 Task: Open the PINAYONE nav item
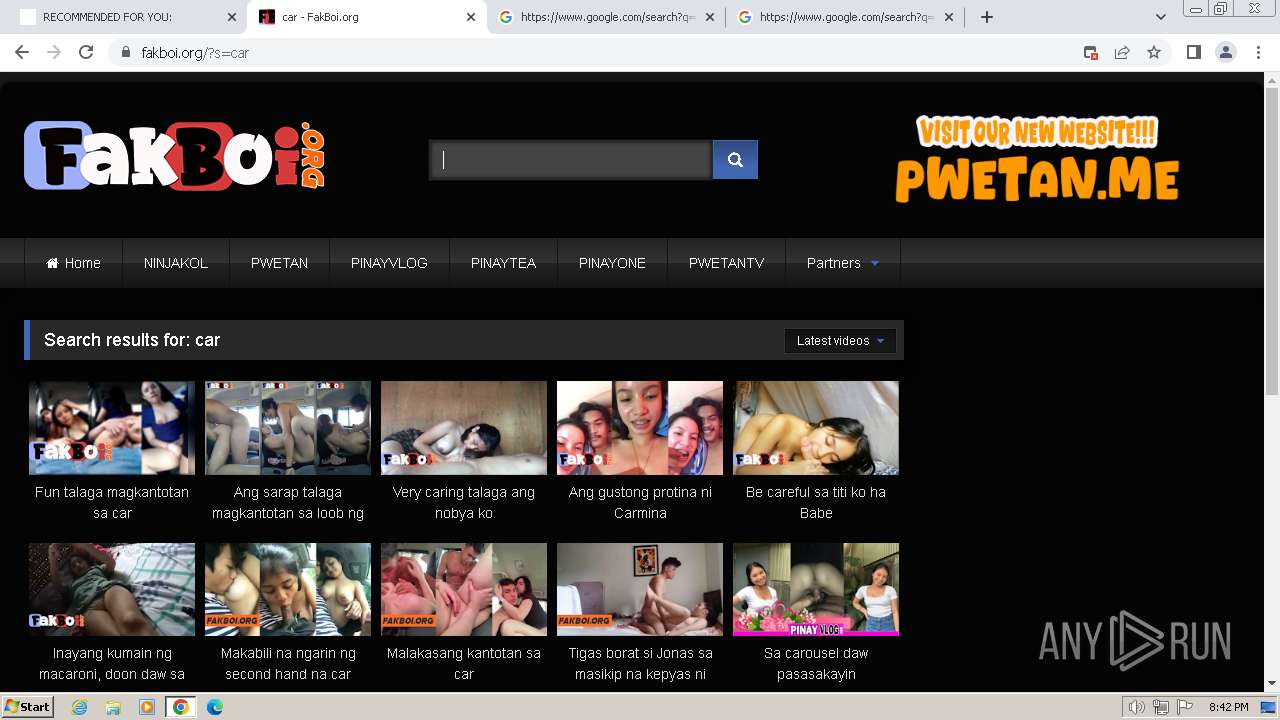tap(612, 263)
